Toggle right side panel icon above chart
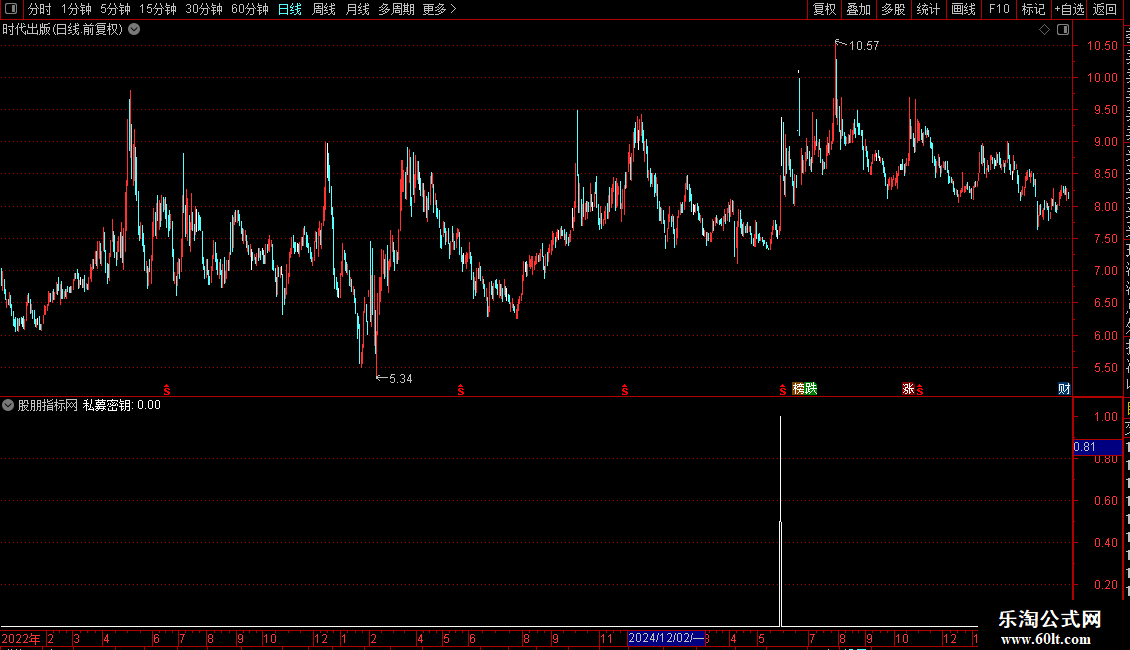1130x650 pixels. click(1063, 30)
